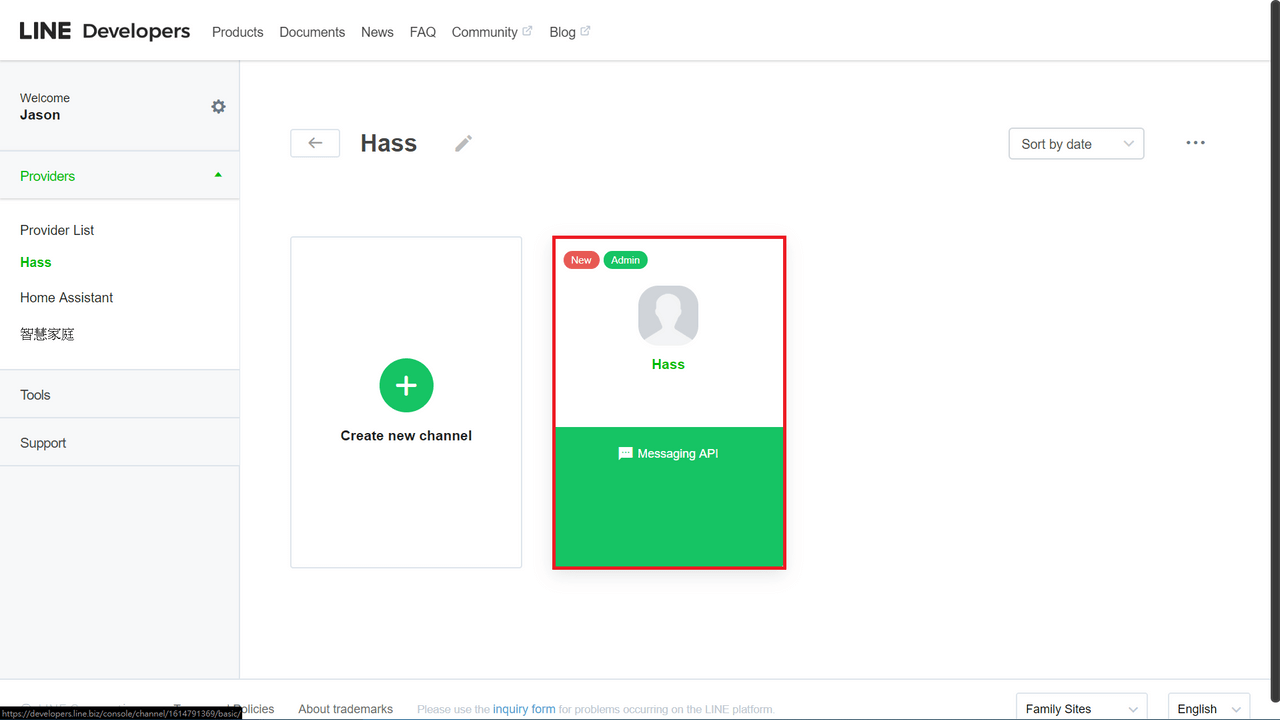Click the Hass channel avatar image
The width and height of the screenshot is (1280, 720).
668,316
